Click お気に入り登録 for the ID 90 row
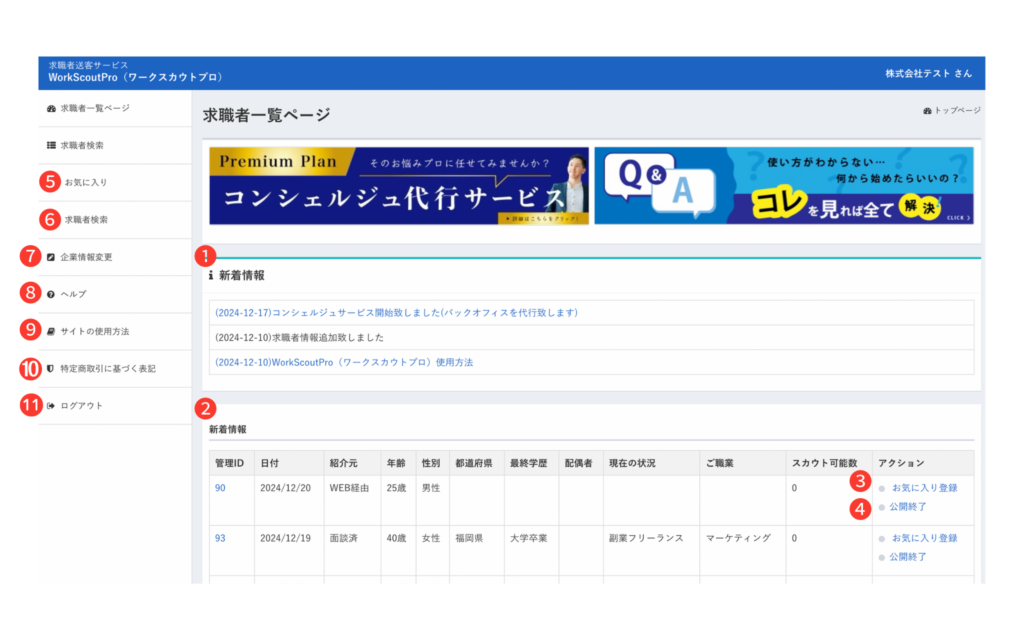 (923, 488)
